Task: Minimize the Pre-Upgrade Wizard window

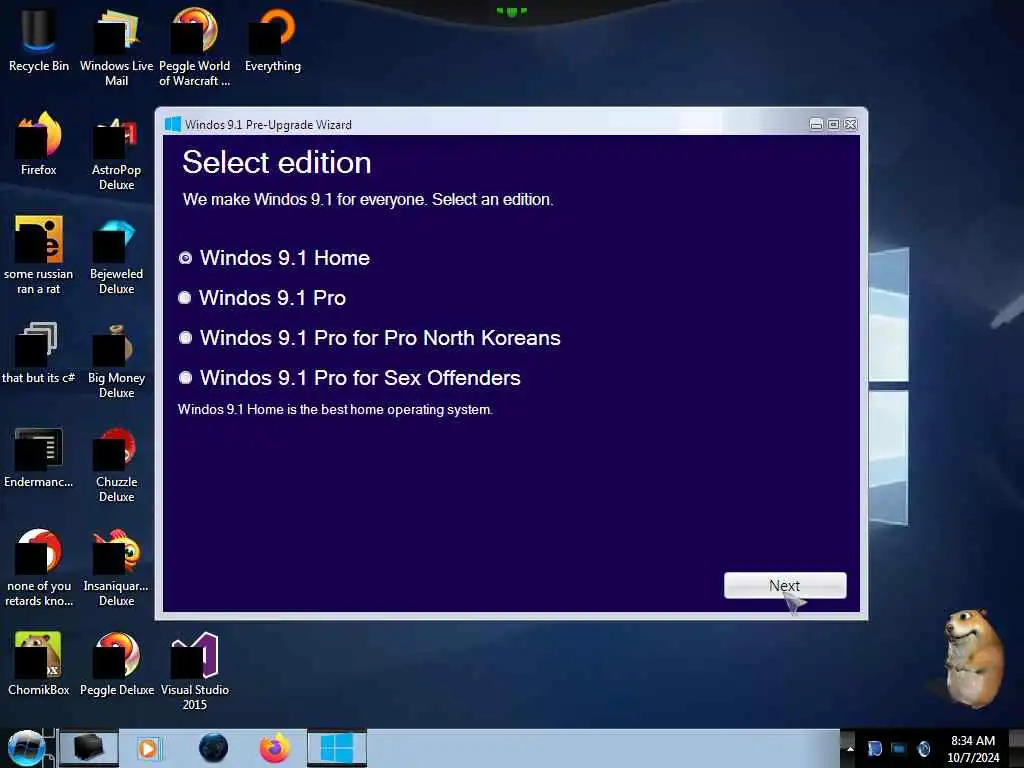Action: (816, 124)
